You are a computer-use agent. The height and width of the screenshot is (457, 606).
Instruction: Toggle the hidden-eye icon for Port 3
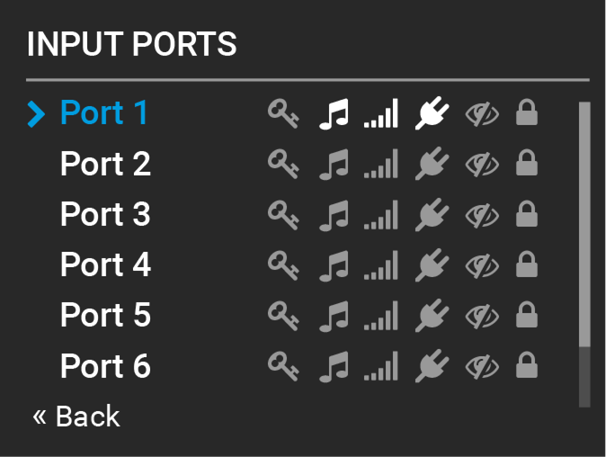(x=482, y=215)
